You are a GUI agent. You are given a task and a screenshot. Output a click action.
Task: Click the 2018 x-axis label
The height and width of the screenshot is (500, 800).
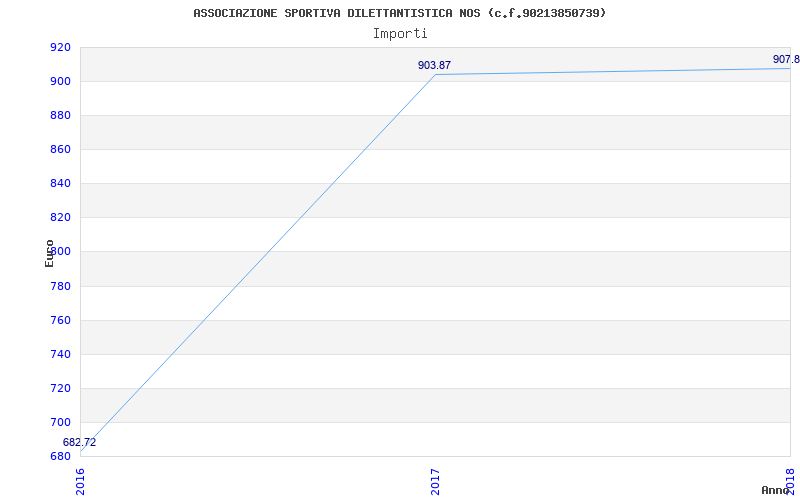[790, 480]
